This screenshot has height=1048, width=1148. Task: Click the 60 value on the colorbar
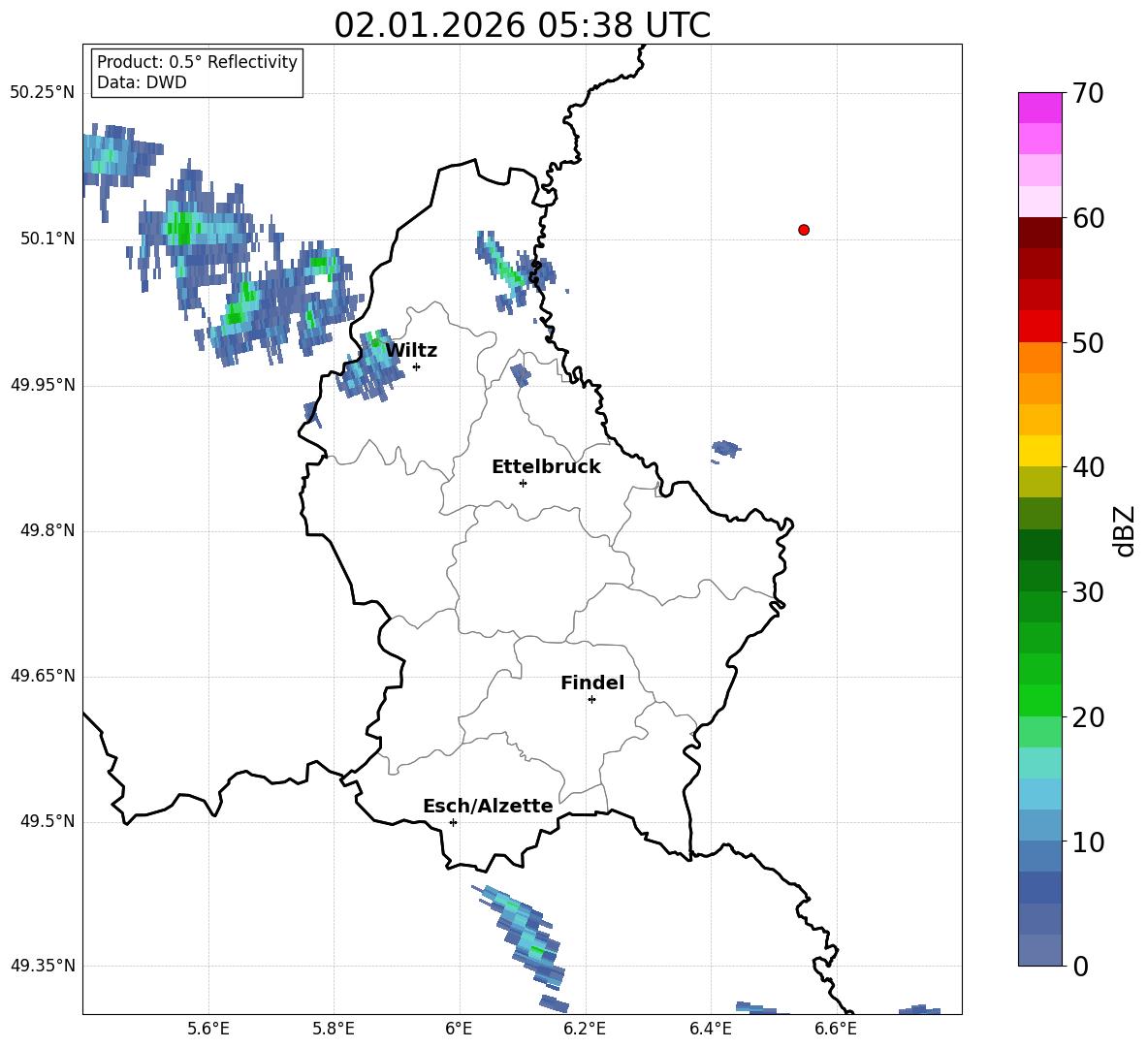[1088, 218]
